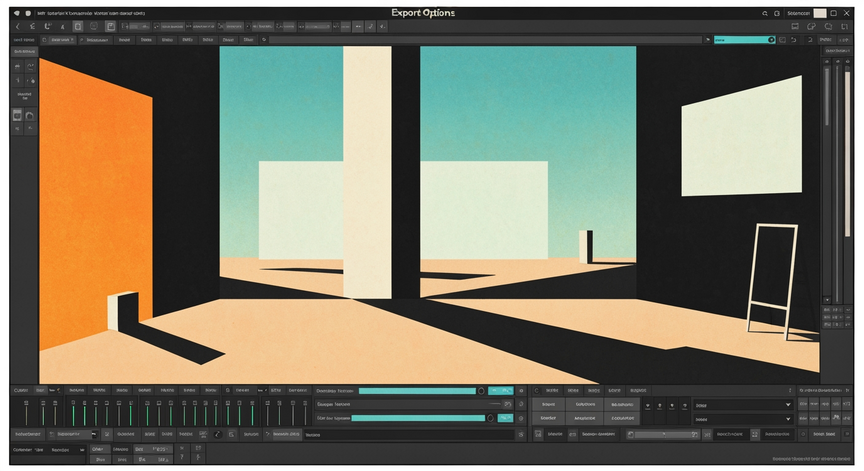Click the round icon beside the highlighted square tool
864x471 pixels.
coord(94,26)
